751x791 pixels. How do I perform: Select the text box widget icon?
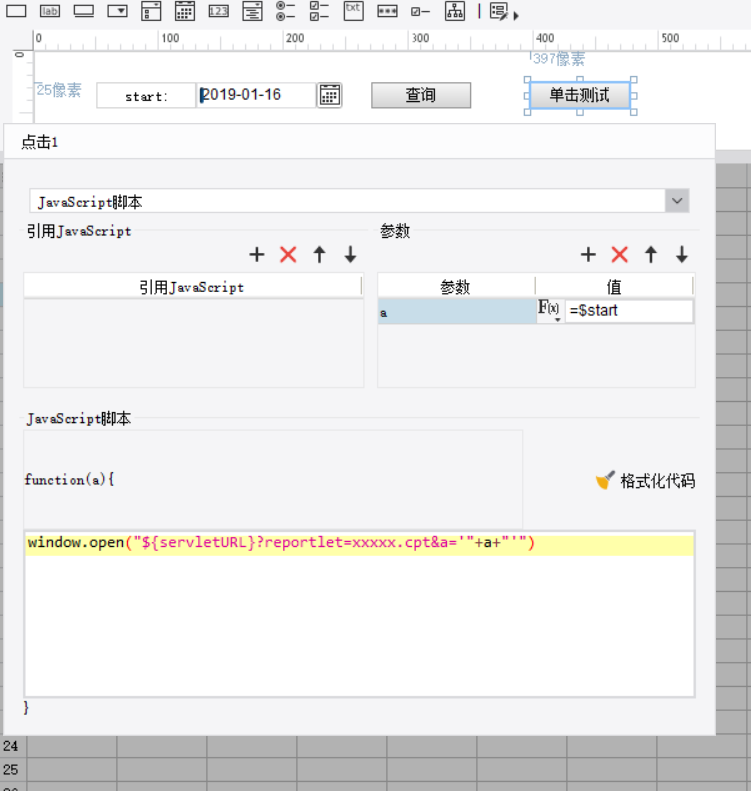click(x=16, y=11)
